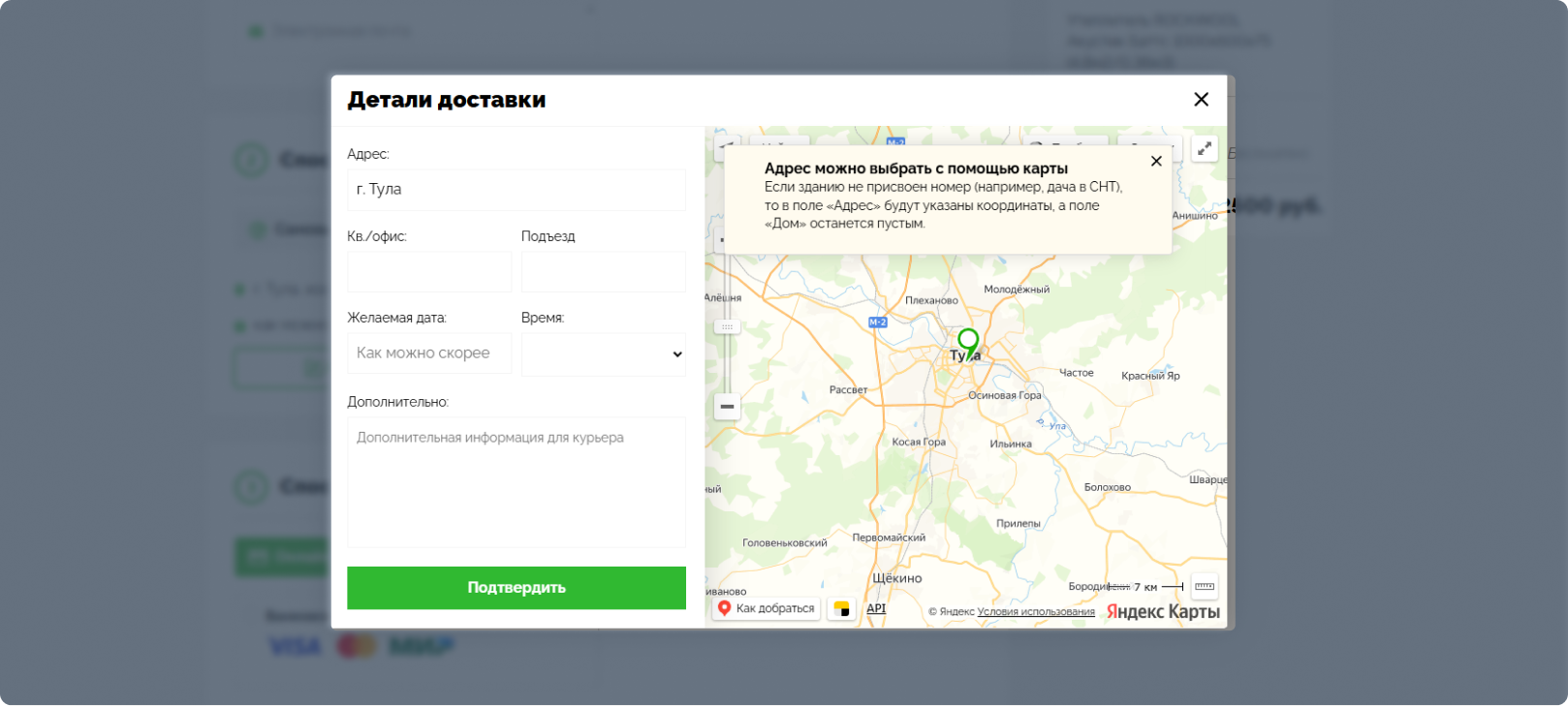Screen dimensions: 1568x706
Task: Click the Как добраться directions button
Action: click(766, 608)
